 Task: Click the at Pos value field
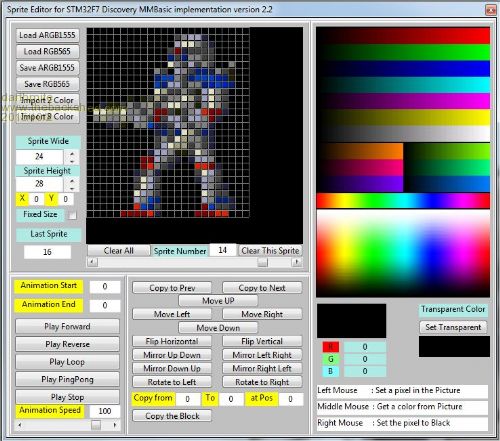[291, 399]
